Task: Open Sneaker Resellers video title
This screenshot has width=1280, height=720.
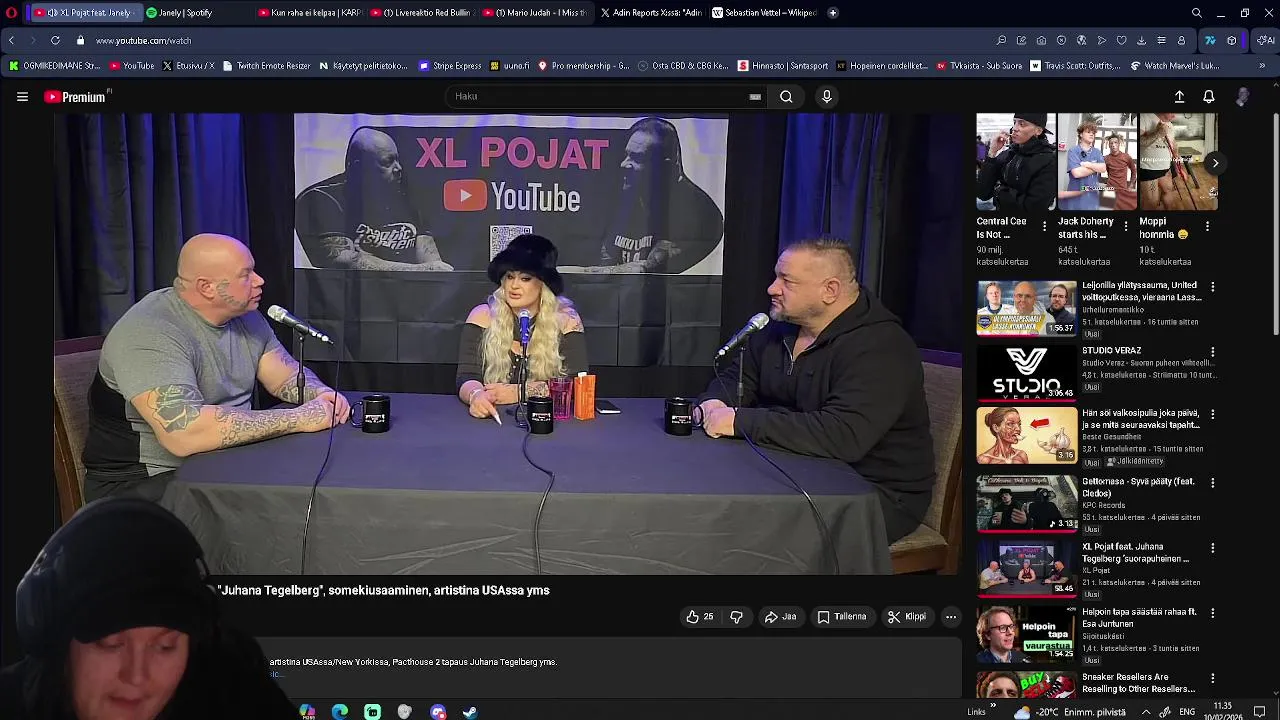Action: [x=1138, y=683]
